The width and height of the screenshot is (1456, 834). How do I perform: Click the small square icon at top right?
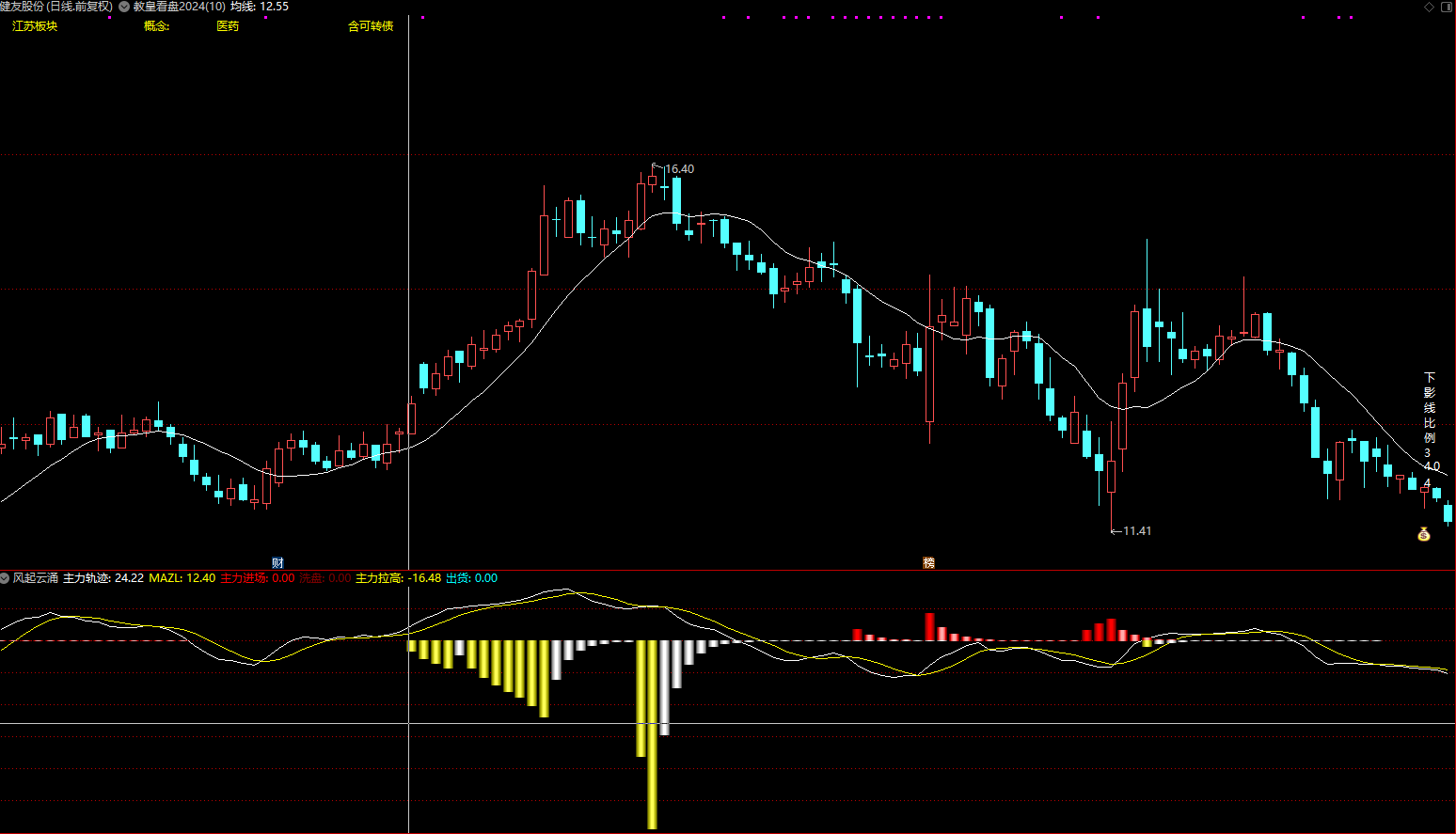point(1447,7)
